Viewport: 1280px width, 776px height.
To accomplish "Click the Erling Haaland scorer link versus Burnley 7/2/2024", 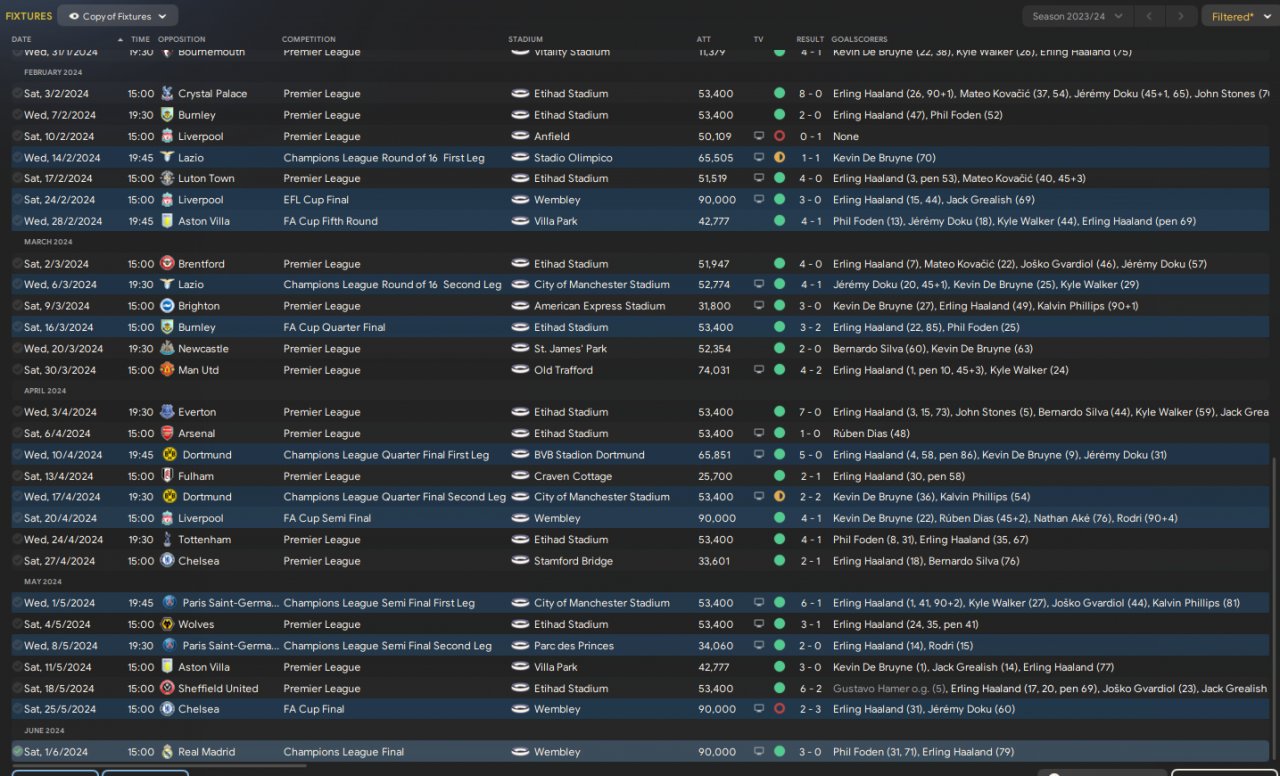I will coord(868,115).
